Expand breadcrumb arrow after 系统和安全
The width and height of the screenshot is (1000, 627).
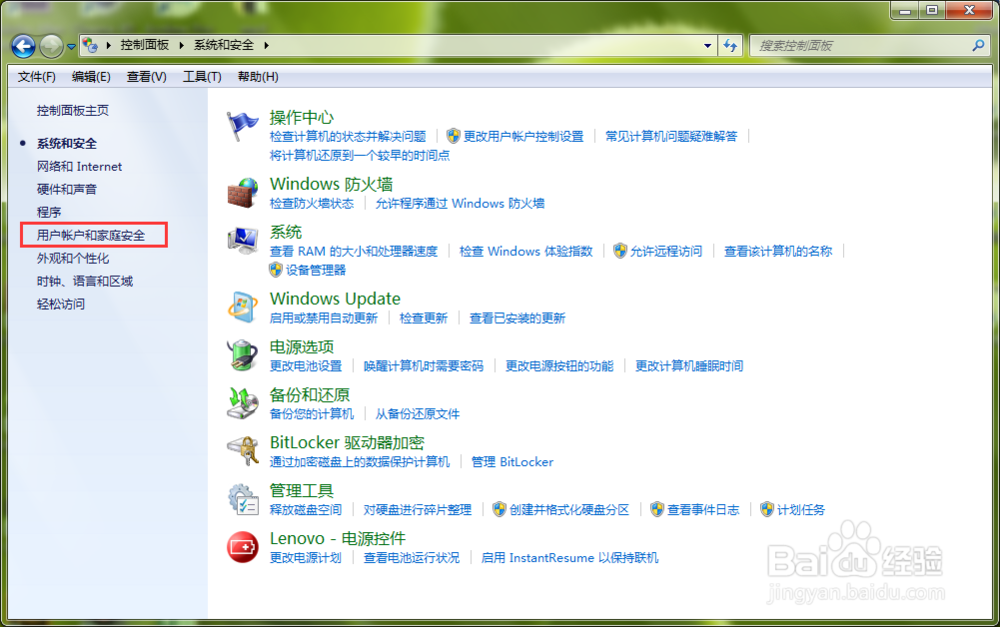(267, 45)
